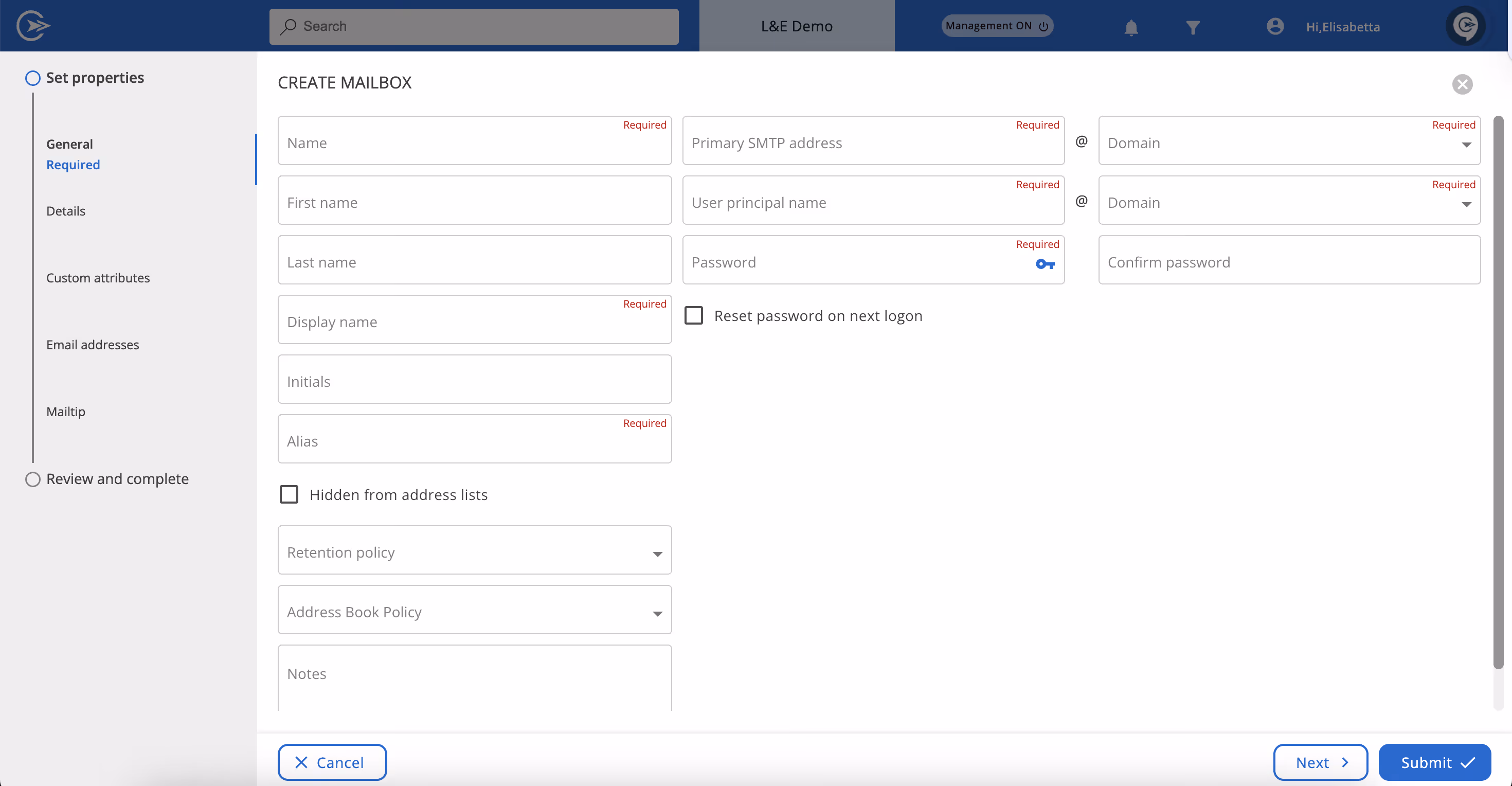Switch to the L&E Demo tab
The height and width of the screenshot is (786, 1512).
pyautogui.click(x=796, y=26)
